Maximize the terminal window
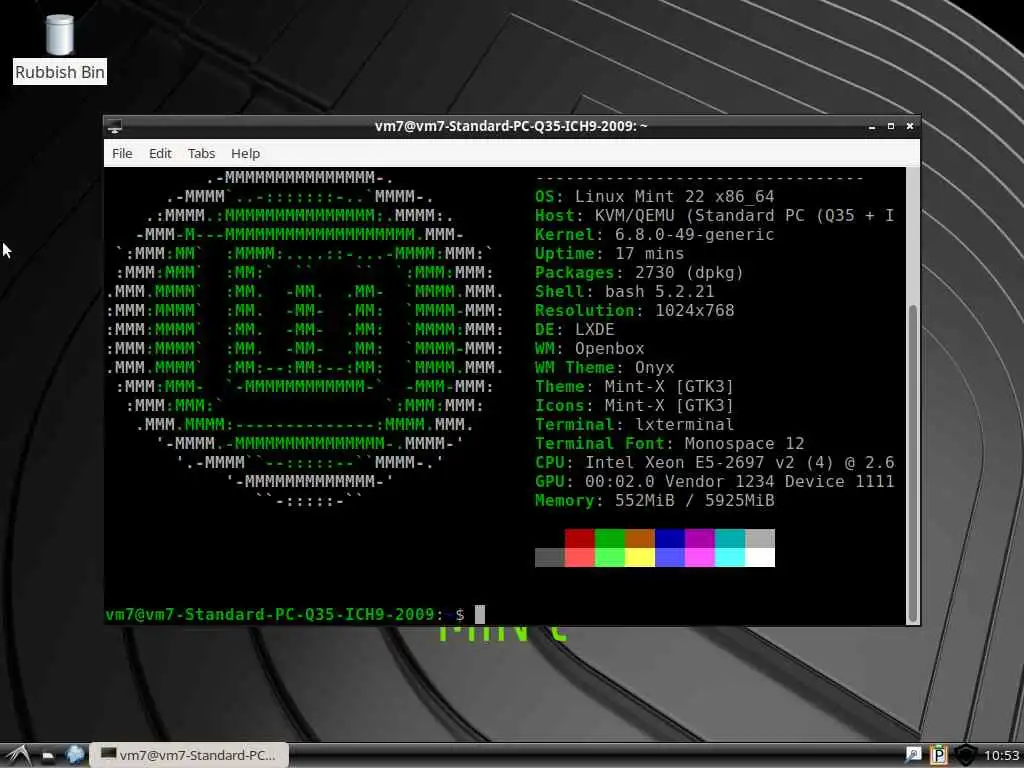The width and height of the screenshot is (1024, 768). 891,126
